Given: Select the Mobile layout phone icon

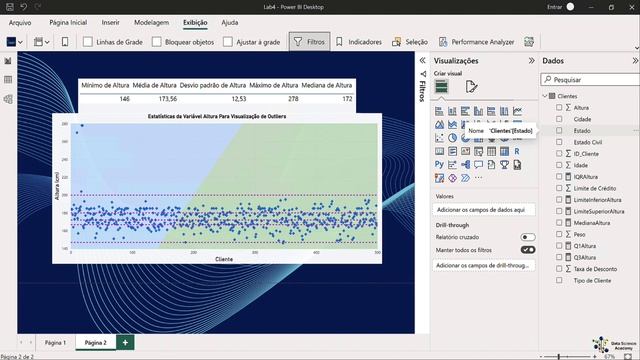Looking at the screenshot, I should [x=65, y=42].
